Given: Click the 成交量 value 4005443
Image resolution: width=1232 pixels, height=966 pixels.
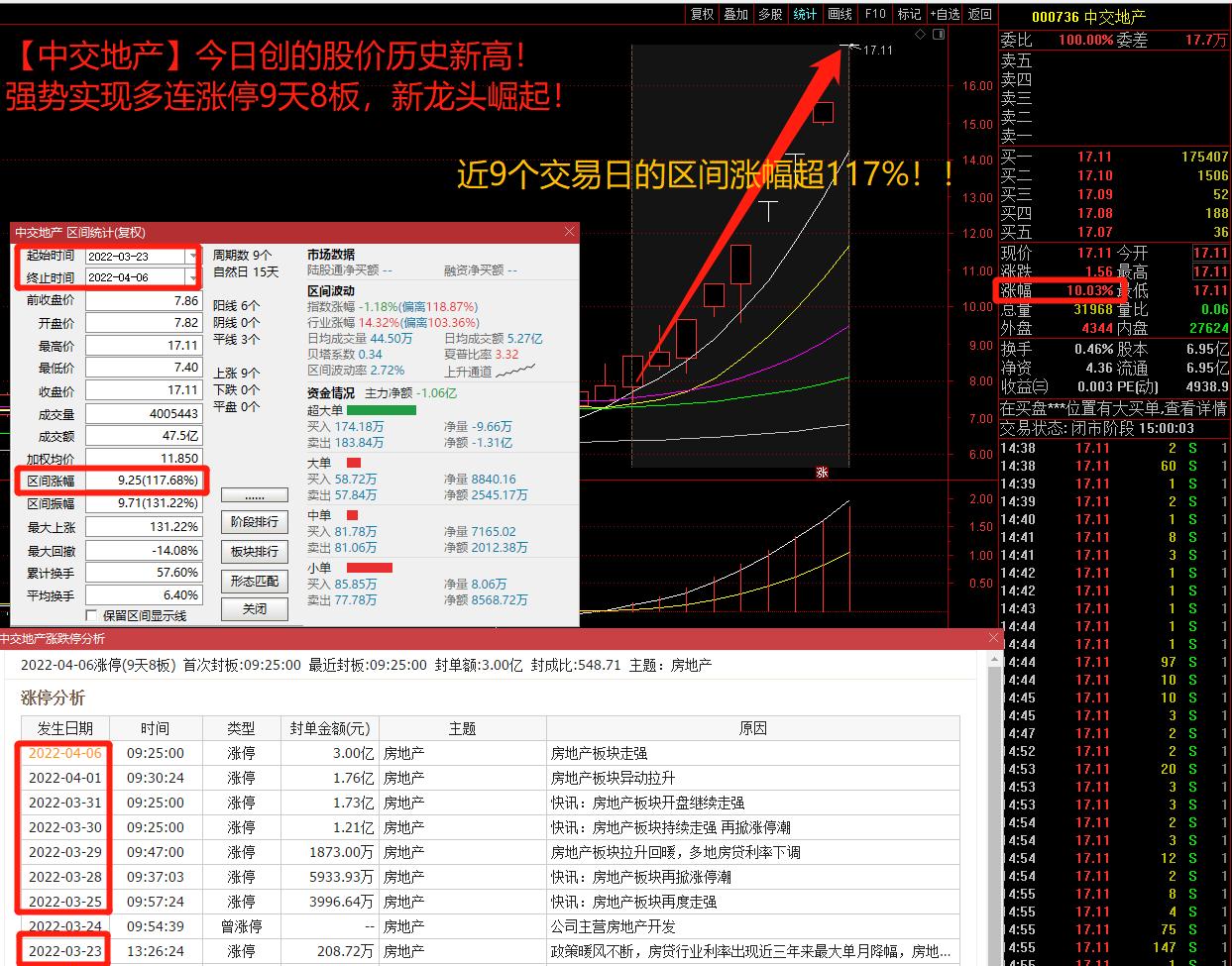Looking at the screenshot, I should pyautogui.click(x=144, y=413).
